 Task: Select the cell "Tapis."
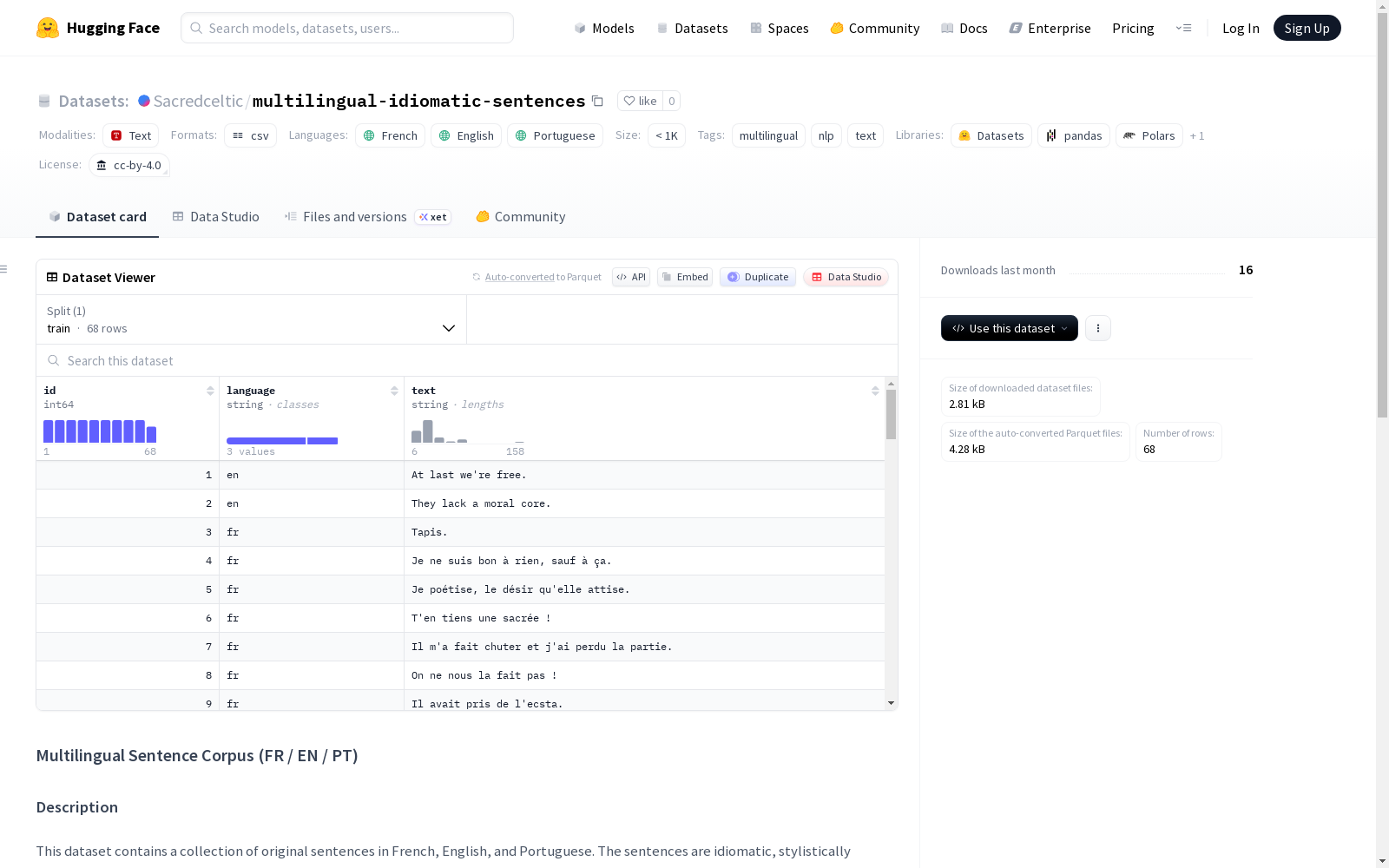(644, 532)
